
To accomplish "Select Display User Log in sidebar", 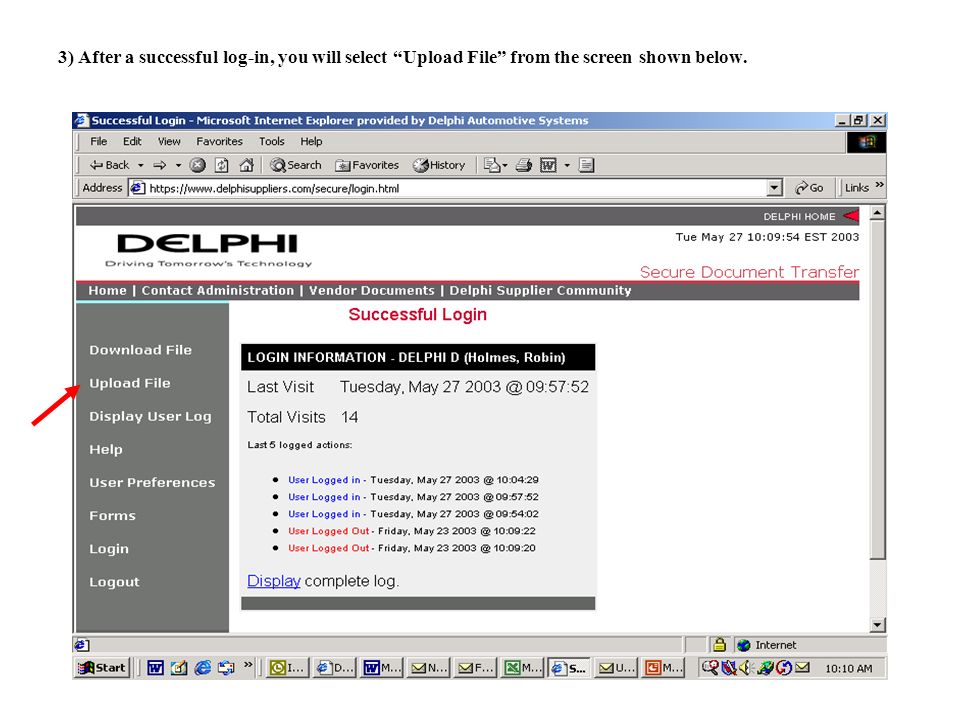I will click(150, 417).
